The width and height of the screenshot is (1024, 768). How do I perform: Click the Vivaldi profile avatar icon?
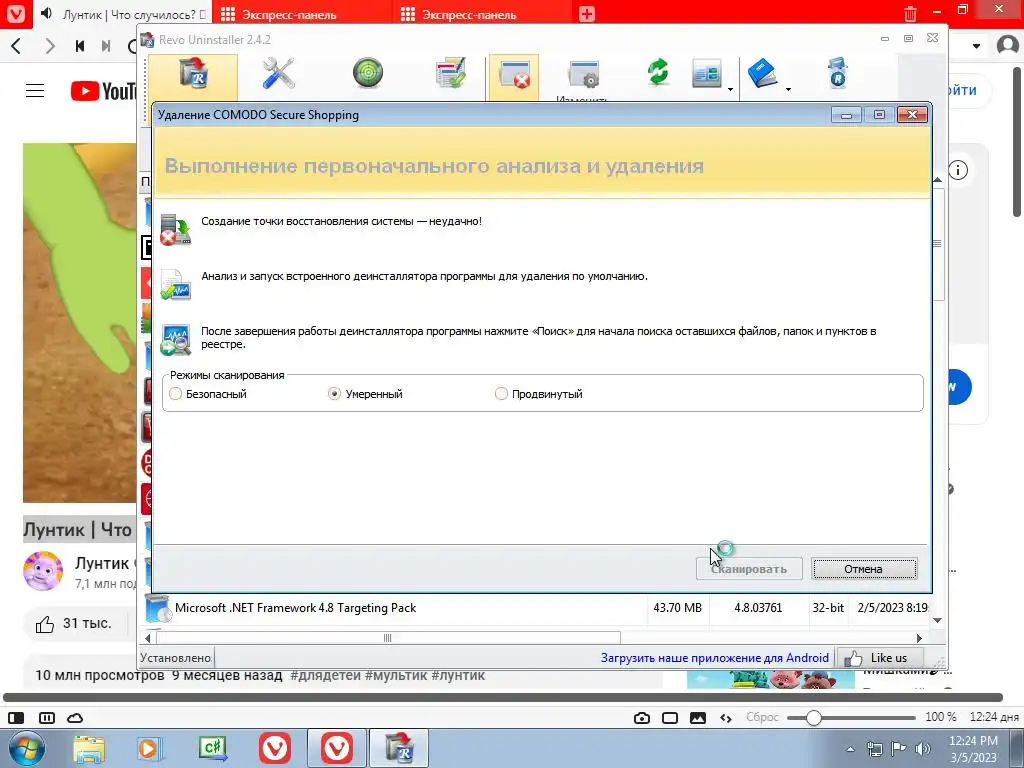pyautogui.click(x=1008, y=45)
